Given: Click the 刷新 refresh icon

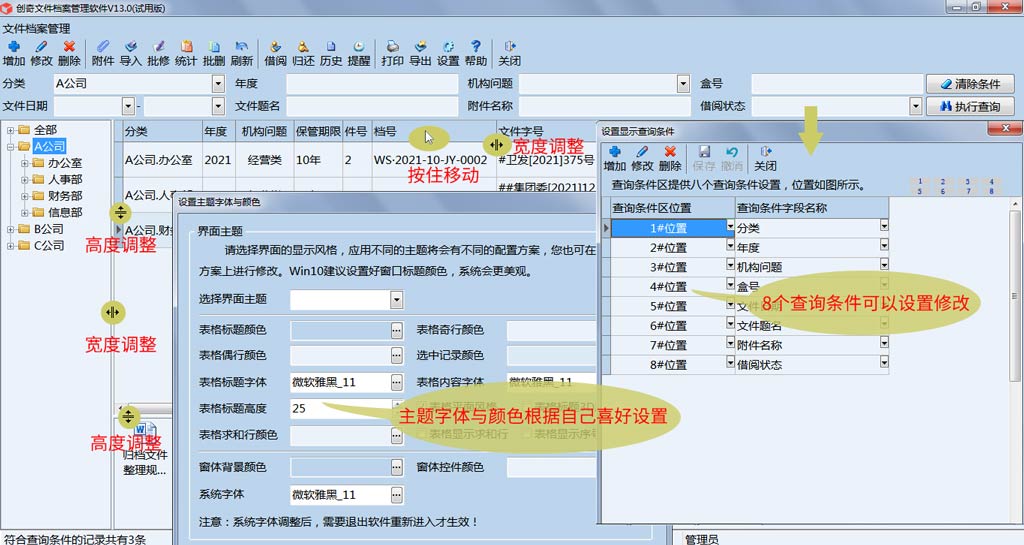Looking at the screenshot, I should click(242, 47).
